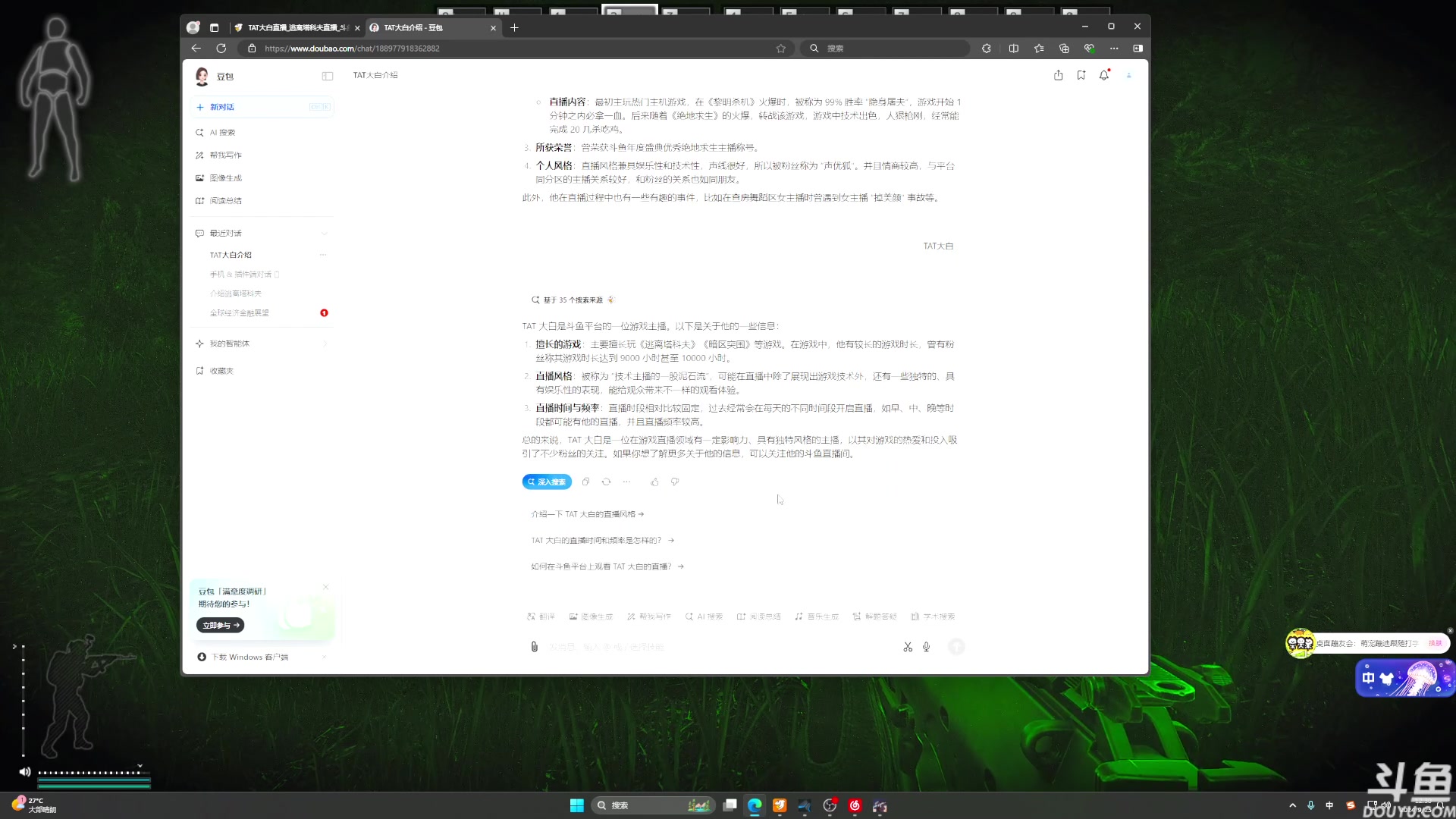This screenshot has width=1456, height=819.
Task: Copy the answer with copy icon
Action: (585, 482)
